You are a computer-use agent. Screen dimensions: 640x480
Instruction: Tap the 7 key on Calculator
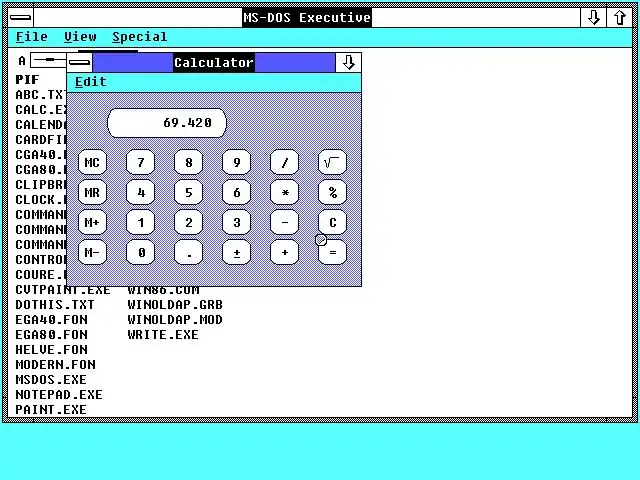pos(140,162)
